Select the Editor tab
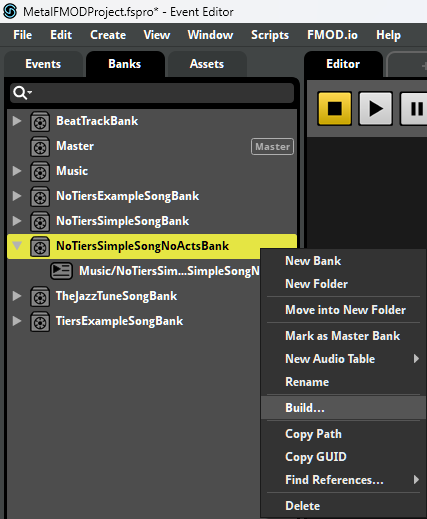The image size is (427, 519). coord(343,64)
